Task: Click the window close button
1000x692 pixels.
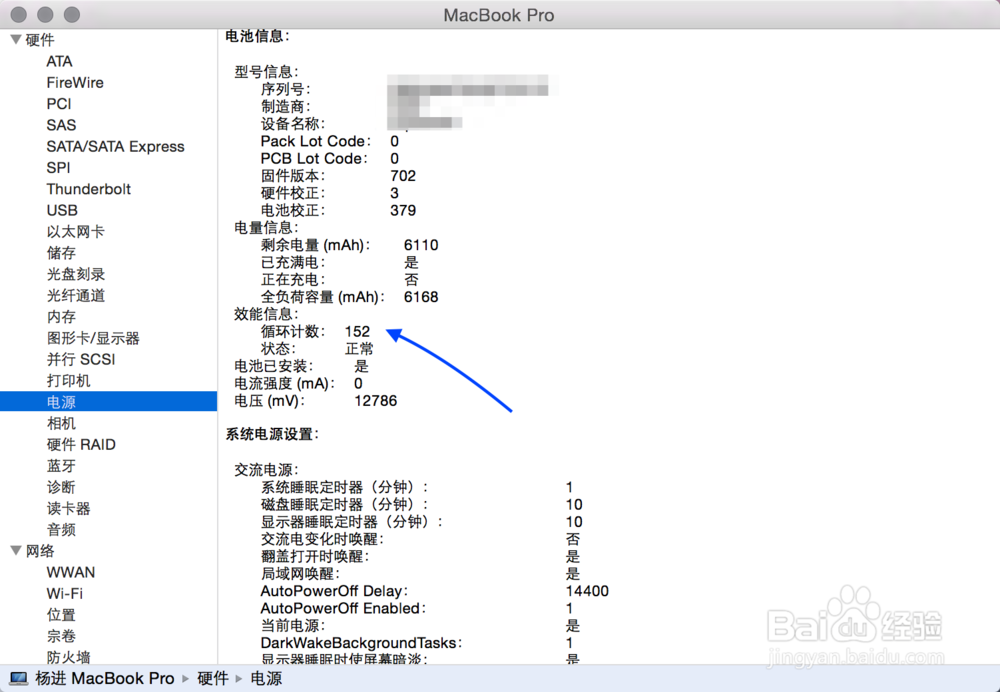Action: coord(18,14)
